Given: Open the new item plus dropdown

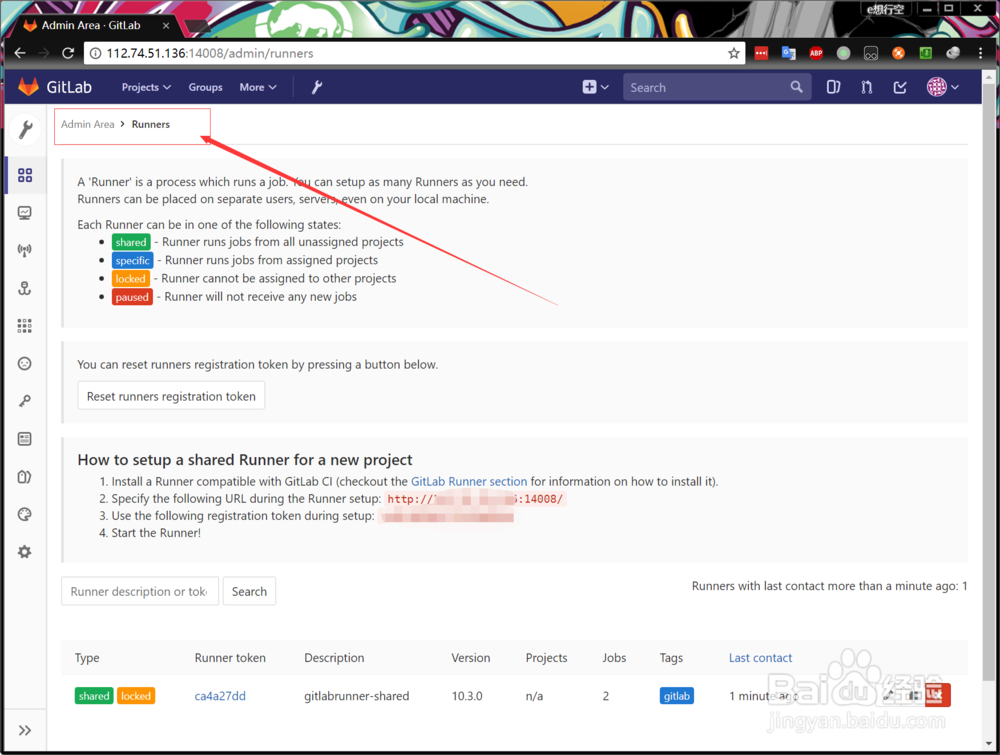Looking at the screenshot, I should 595,87.
